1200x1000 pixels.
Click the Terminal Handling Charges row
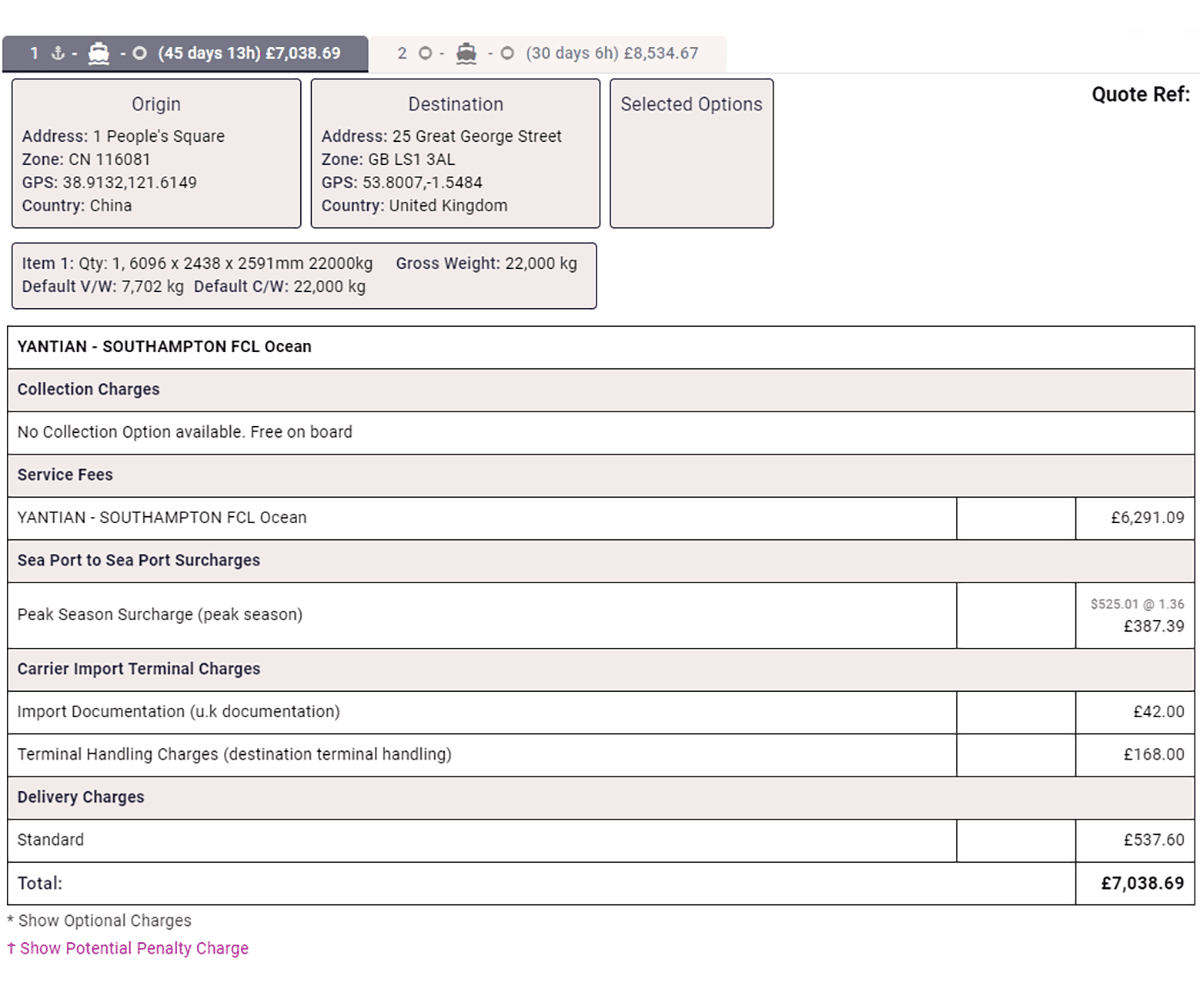click(x=234, y=755)
